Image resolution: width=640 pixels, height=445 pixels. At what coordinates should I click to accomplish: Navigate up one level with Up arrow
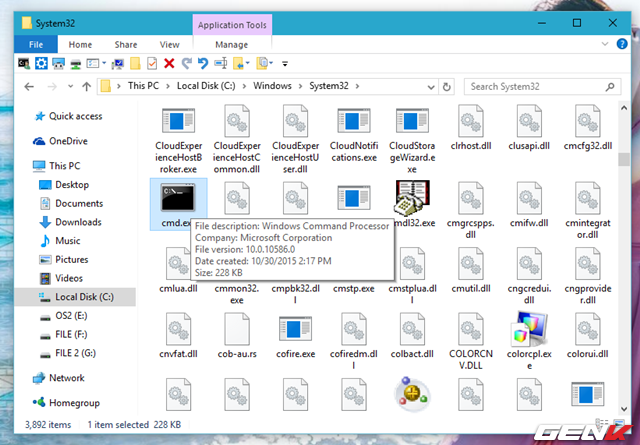pos(89,87)
